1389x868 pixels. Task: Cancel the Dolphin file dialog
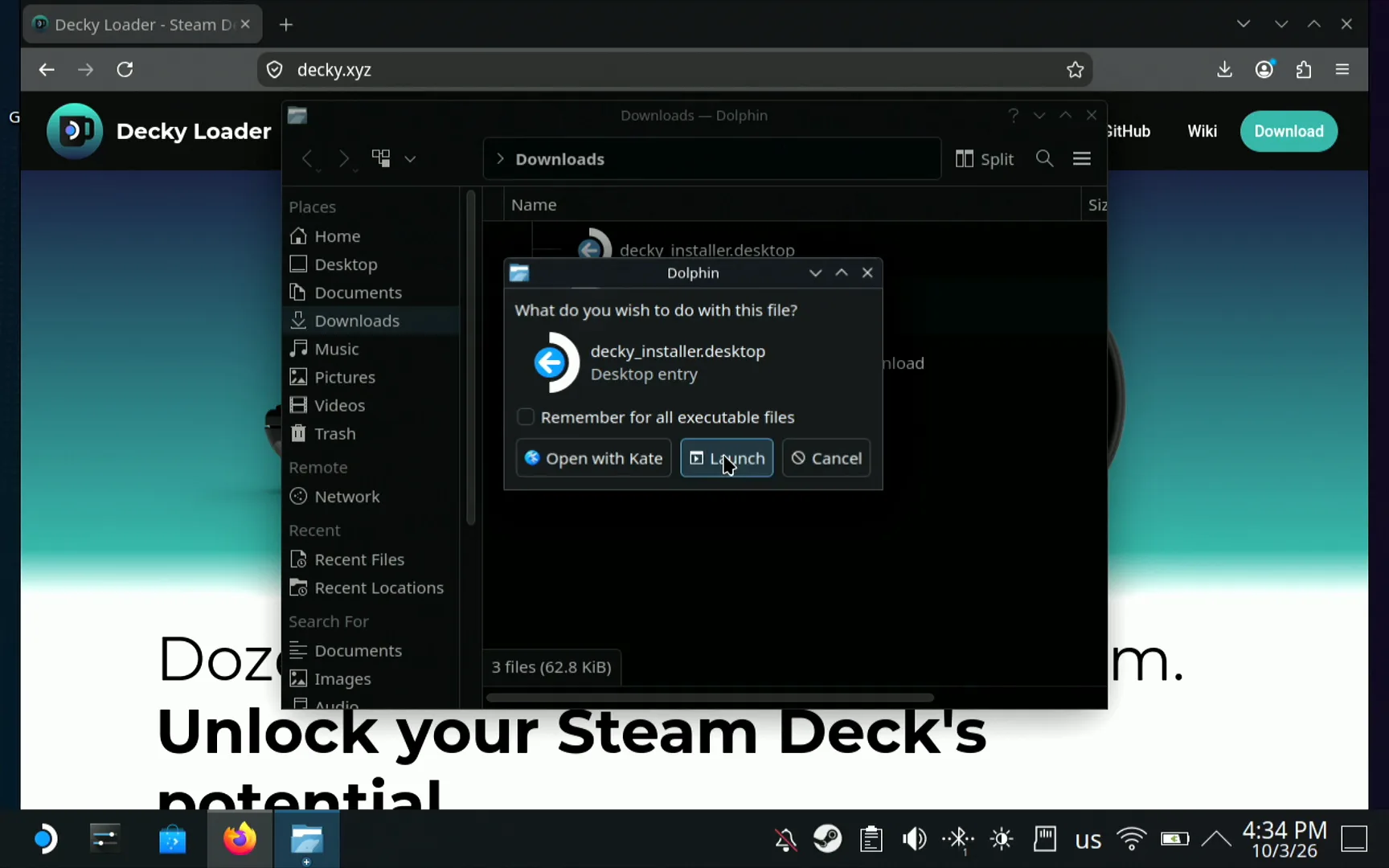[826, 458]
